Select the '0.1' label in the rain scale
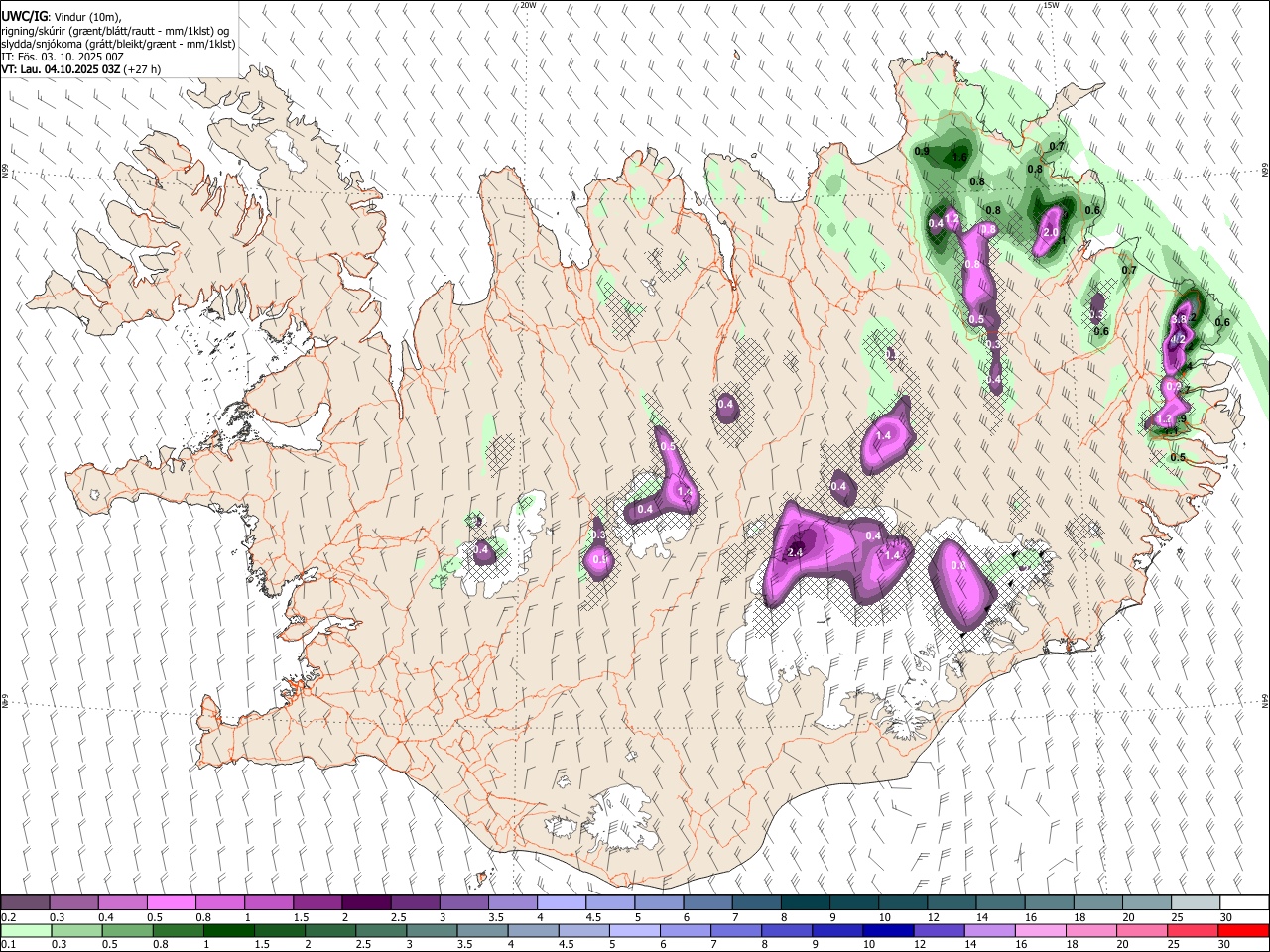 pyautogui.click(x=8, y=945)
